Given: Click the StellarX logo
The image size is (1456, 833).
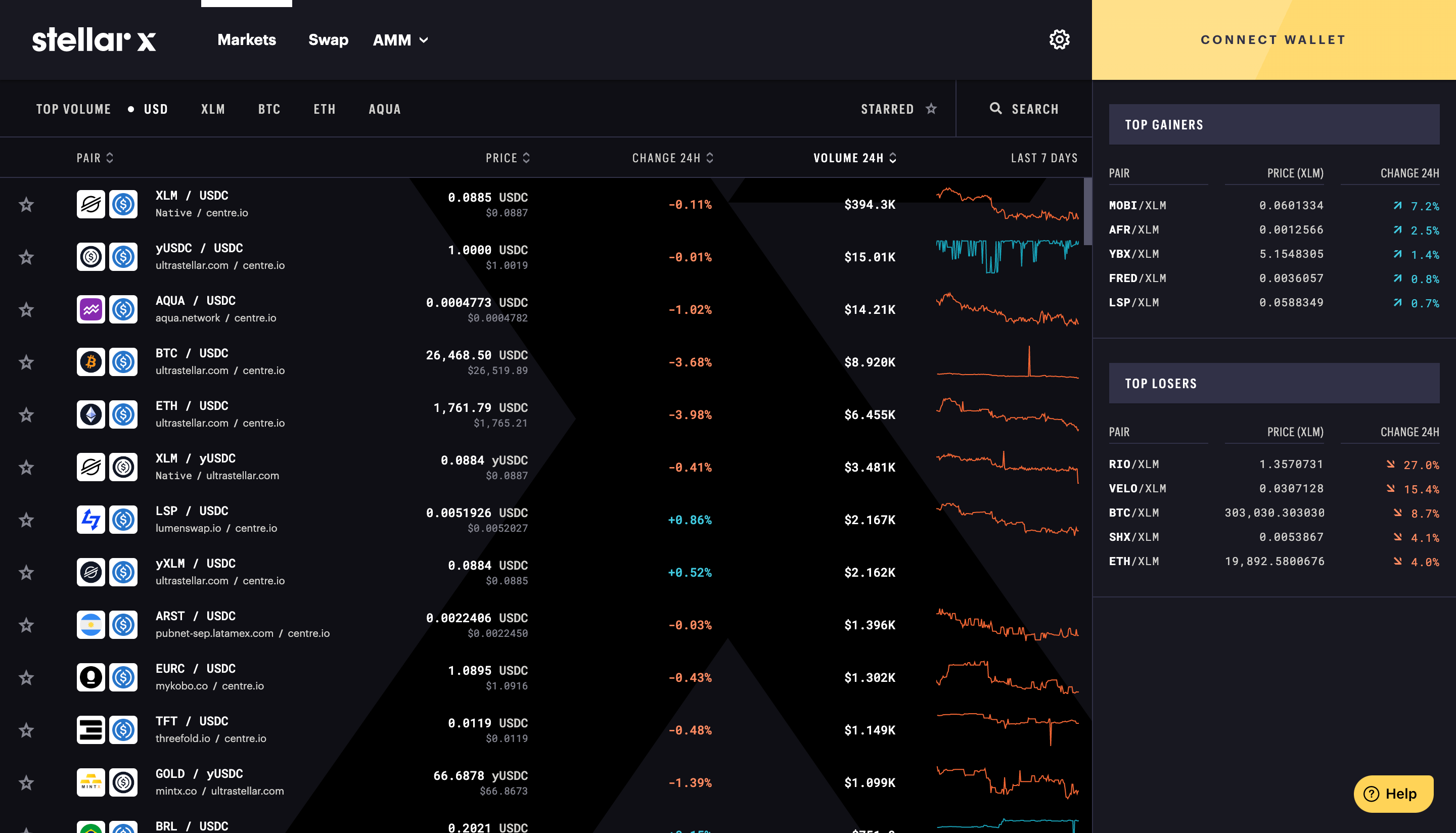Looking at the screenshot, I should (x=94, y=39).
